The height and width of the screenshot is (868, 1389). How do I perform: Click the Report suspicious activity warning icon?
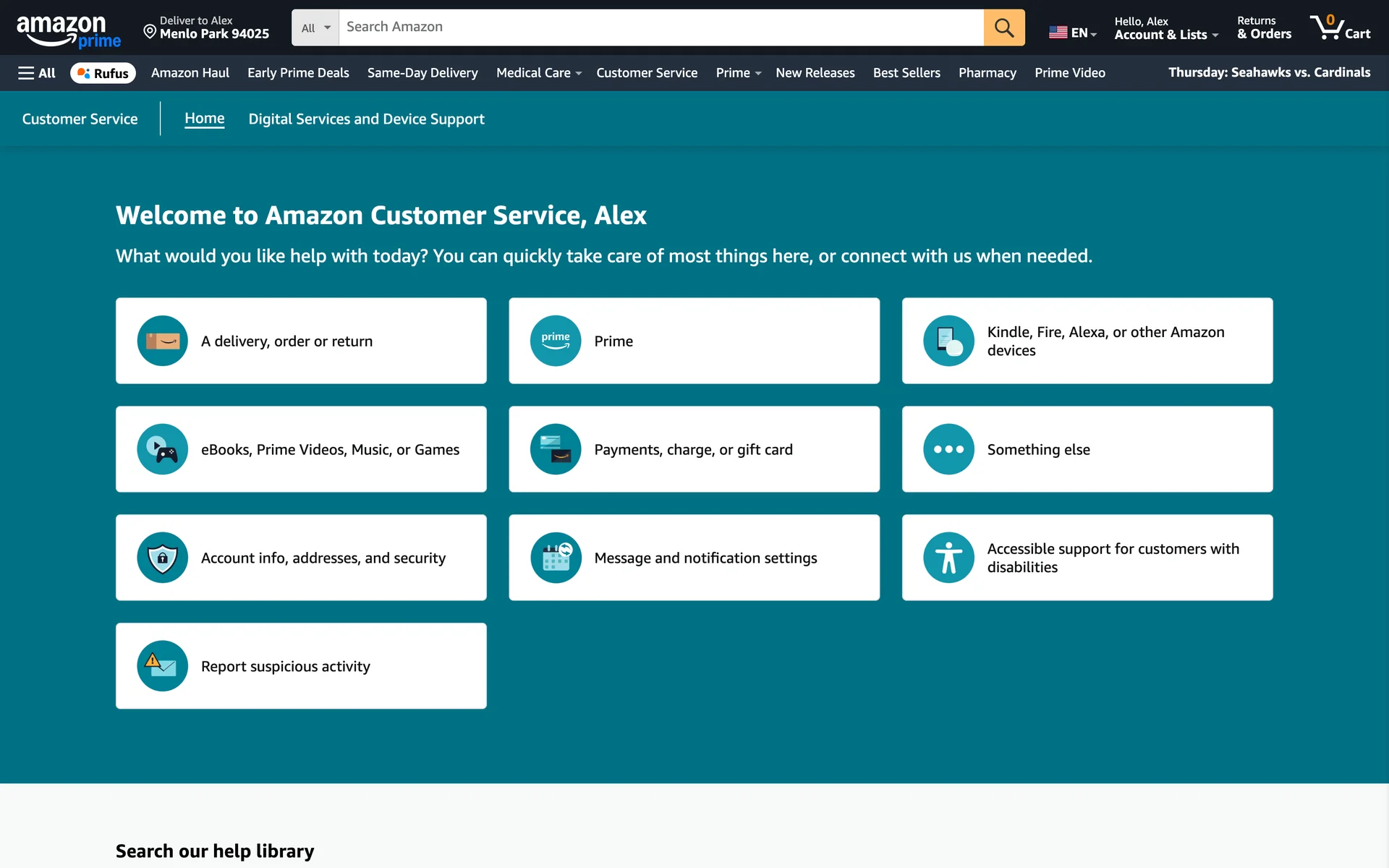tap(162, 666)
